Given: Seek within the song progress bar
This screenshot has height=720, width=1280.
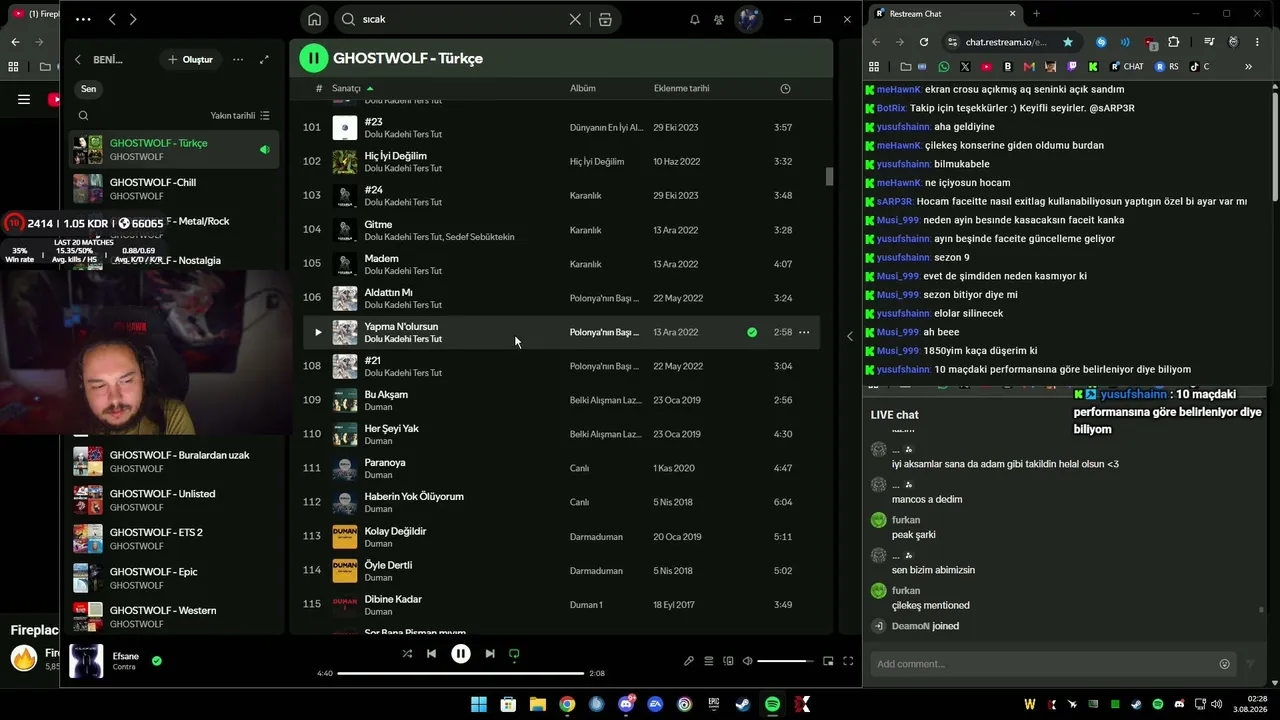Looking at the screenshot, I should tap(460, 673).
